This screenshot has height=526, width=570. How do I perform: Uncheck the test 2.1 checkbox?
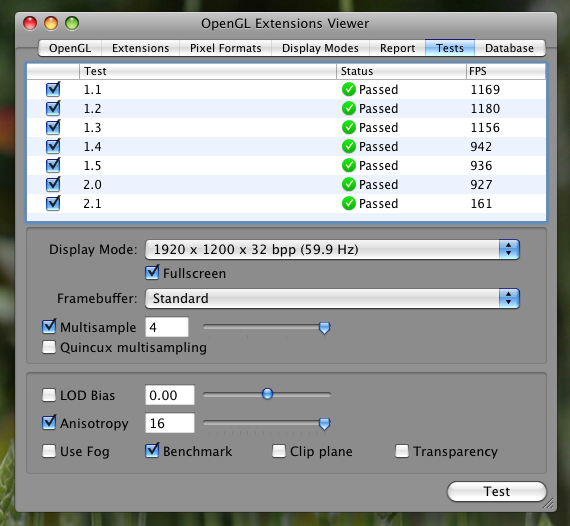pyautogui.click(x=53, y=203)
